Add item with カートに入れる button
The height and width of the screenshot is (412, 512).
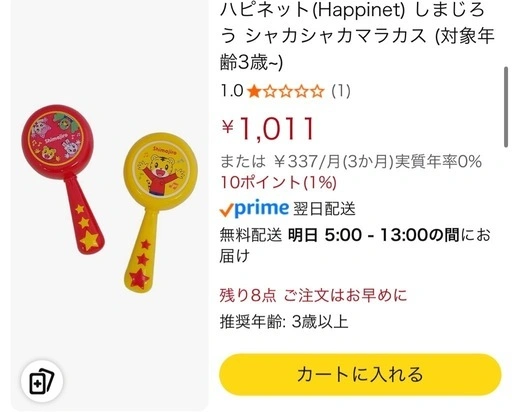(360, 375)
